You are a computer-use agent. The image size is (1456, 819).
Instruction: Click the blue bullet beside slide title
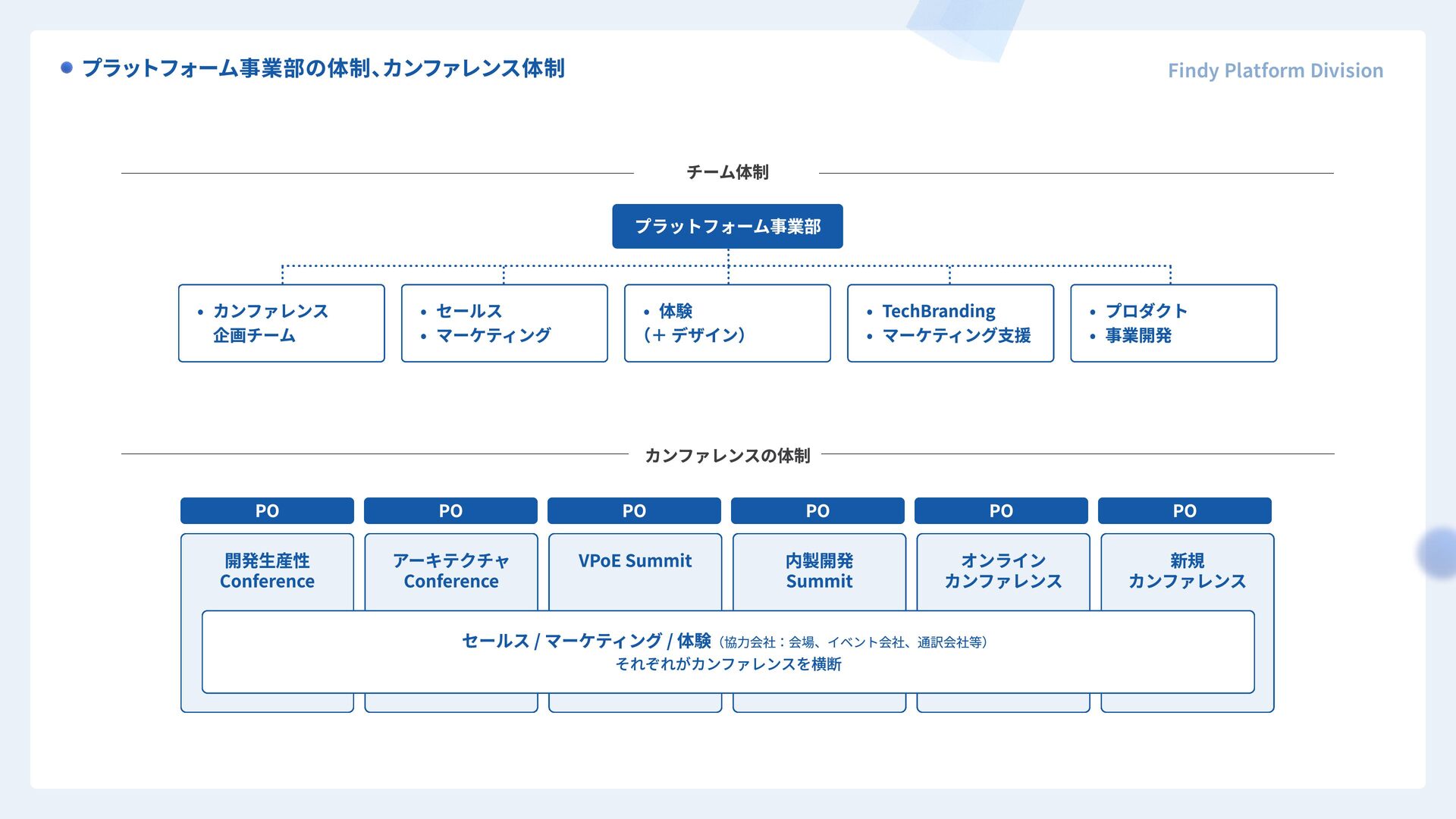coord(67,67)
